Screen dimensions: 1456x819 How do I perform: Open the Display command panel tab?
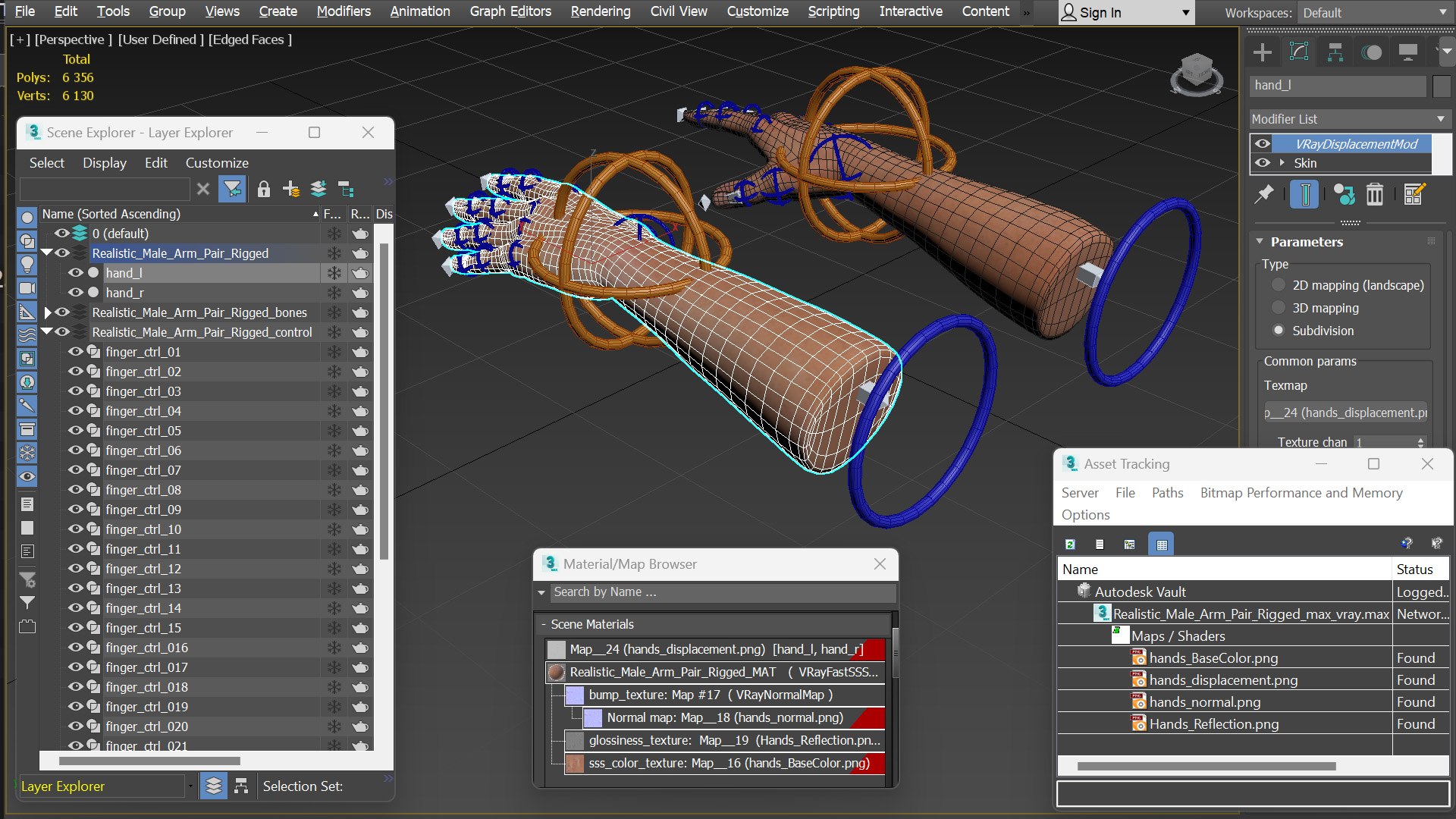(x=1408, y=52)
